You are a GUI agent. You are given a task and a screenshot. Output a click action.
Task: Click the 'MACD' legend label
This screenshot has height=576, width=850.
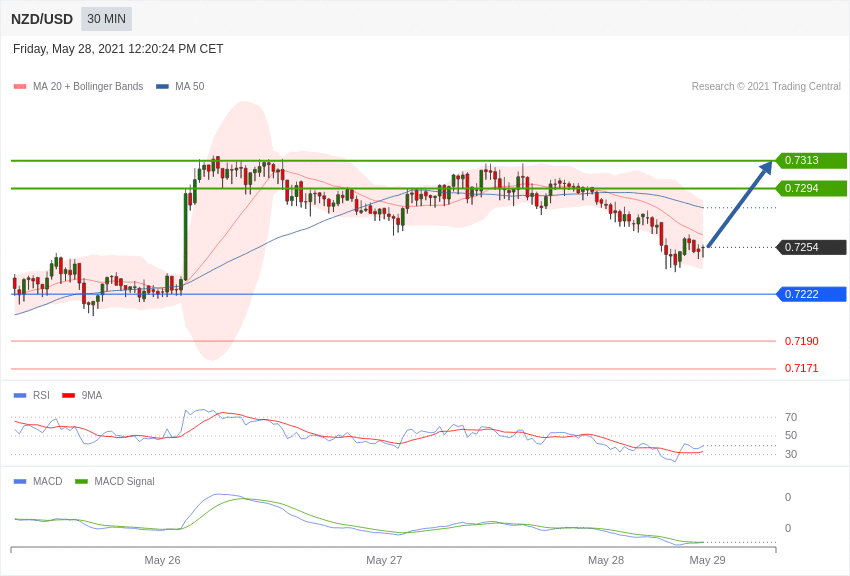click(x=48, y=481)
